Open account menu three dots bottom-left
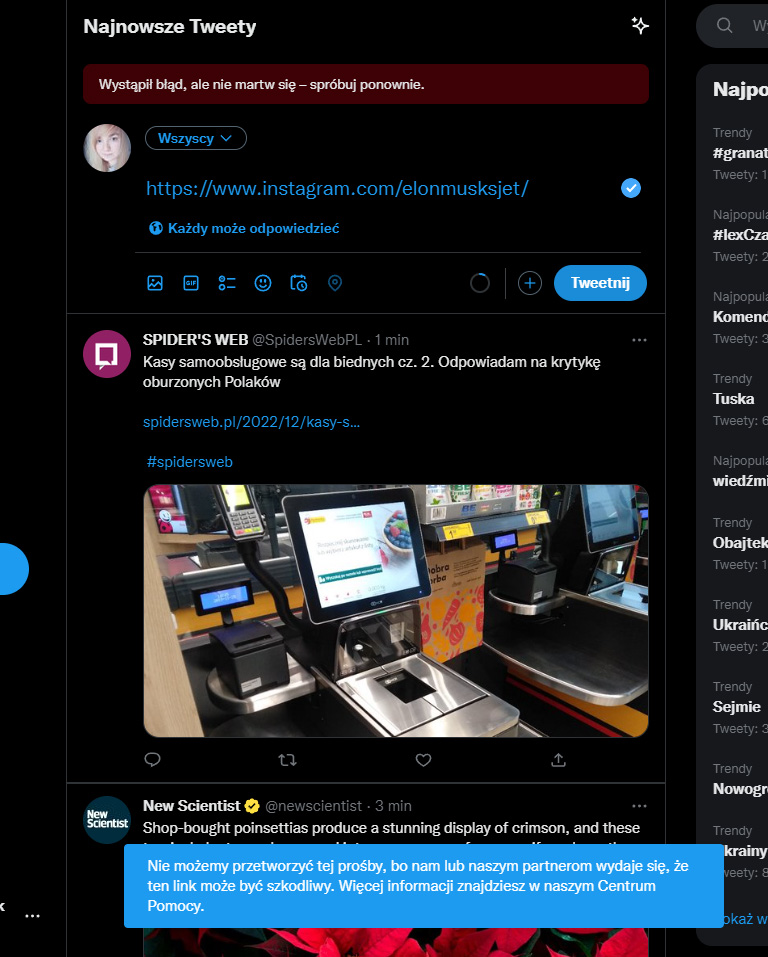 32,916
